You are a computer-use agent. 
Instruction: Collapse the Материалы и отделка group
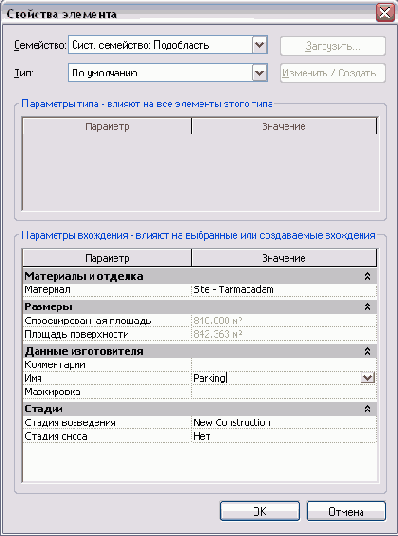point(367,276)
